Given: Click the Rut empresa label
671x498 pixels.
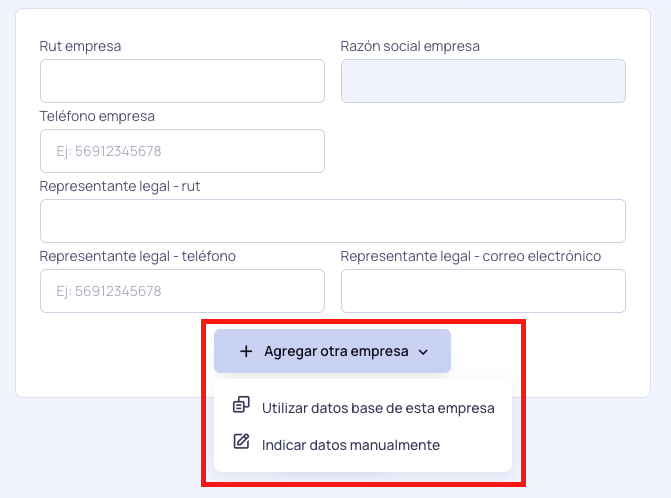Looking at the screenshot, I should [80, 46].
